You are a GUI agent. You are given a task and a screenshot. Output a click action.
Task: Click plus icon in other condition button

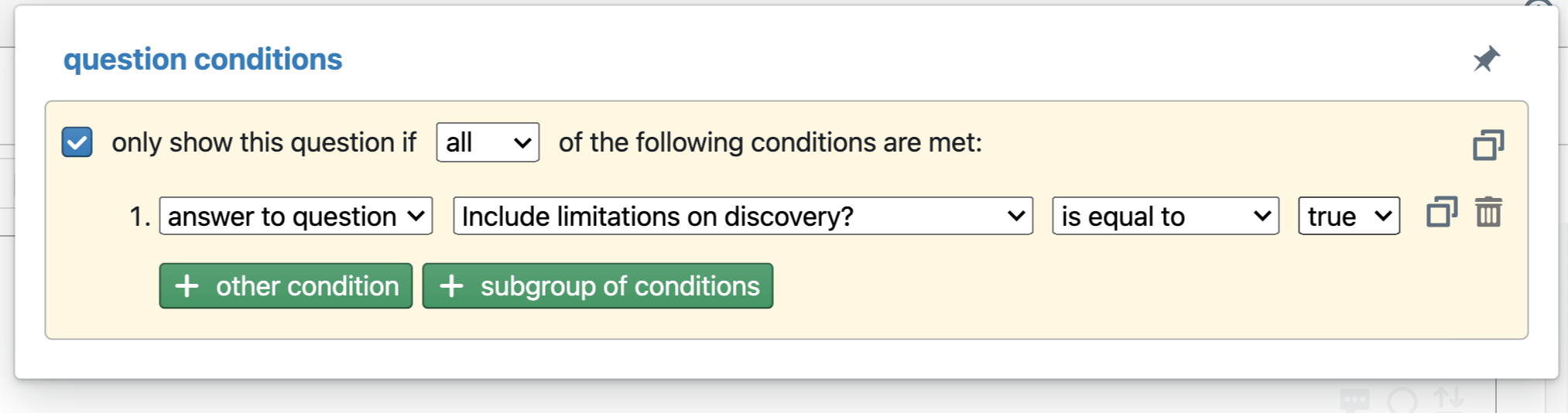(187, 286)
